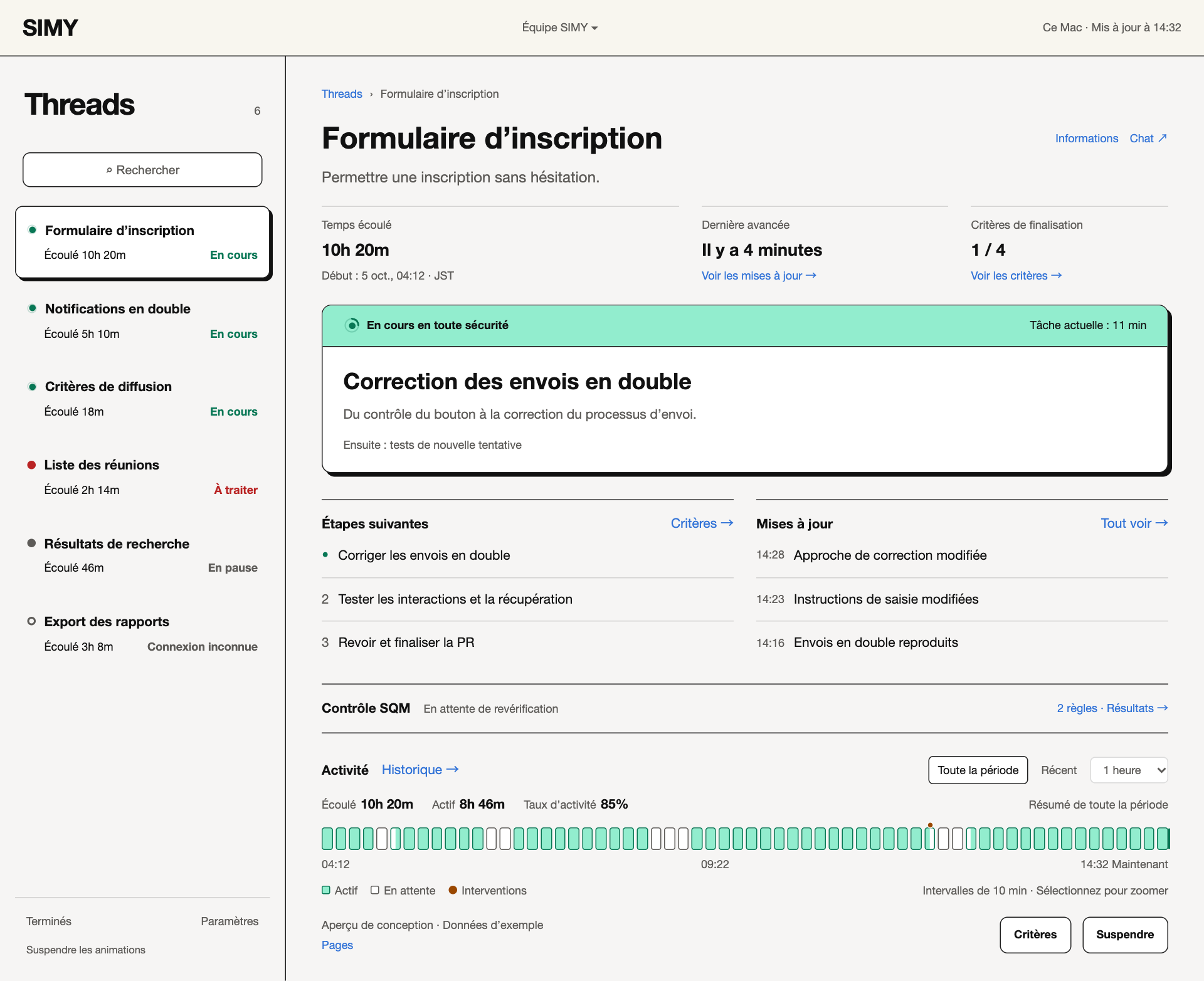The width and height of the screenshot is (1204, 981).
Task: Select step Tester les interactions et la récupération
Action: click(x=527, y=599)
